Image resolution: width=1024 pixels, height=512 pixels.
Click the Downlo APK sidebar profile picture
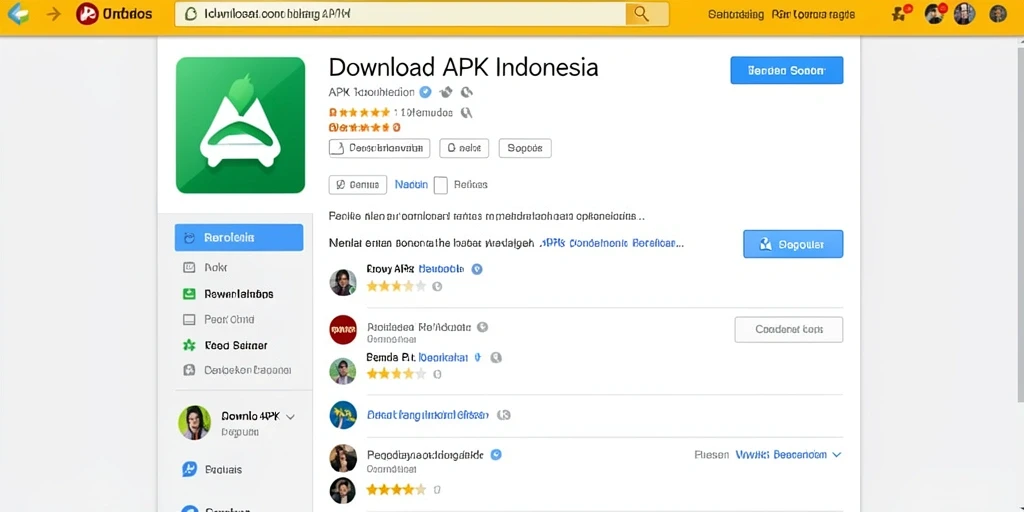tap(195, 423)
